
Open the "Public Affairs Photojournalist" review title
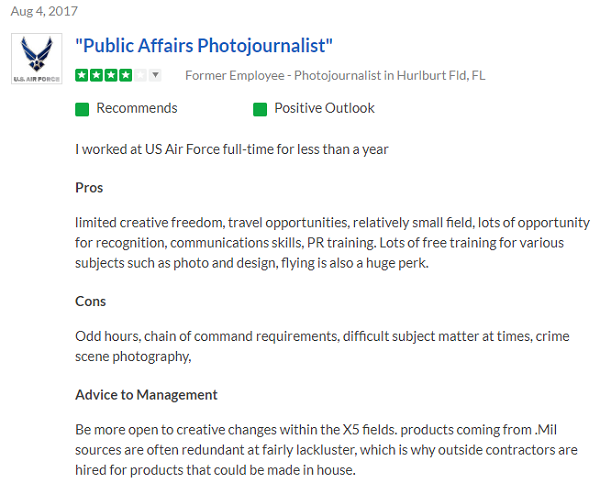click(x=204, y=46)
